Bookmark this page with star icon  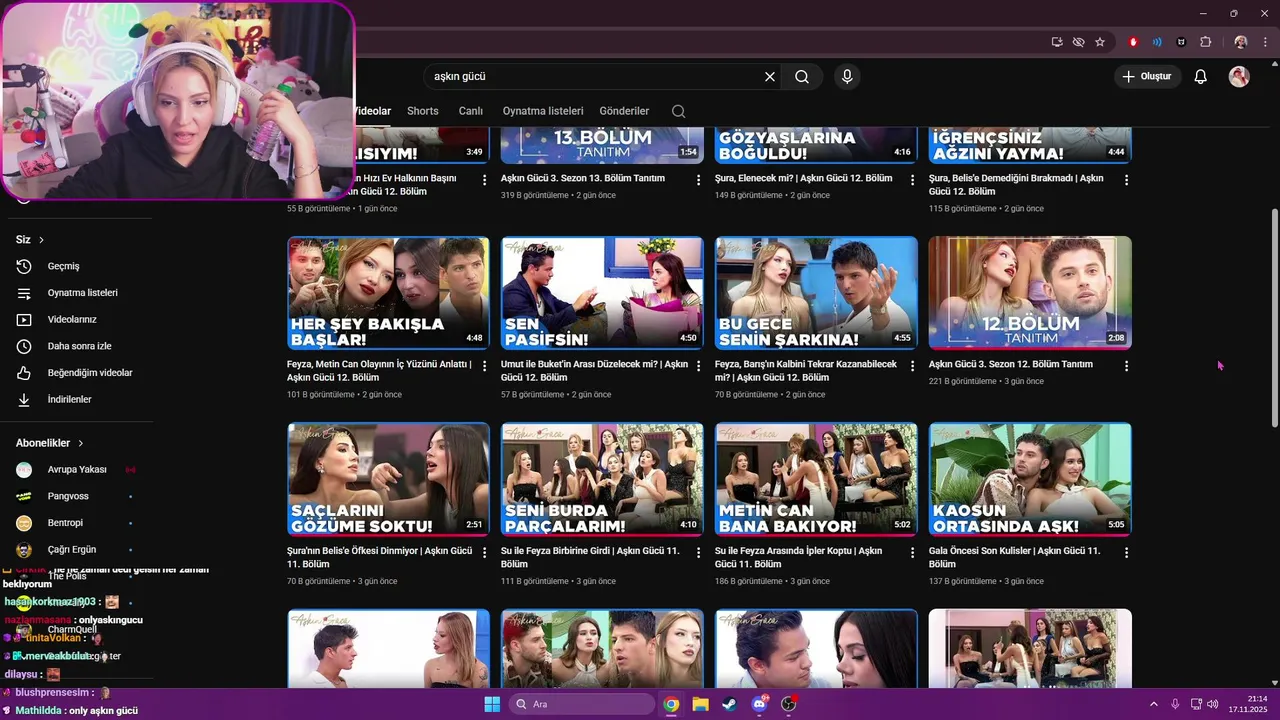point(1100,42)
